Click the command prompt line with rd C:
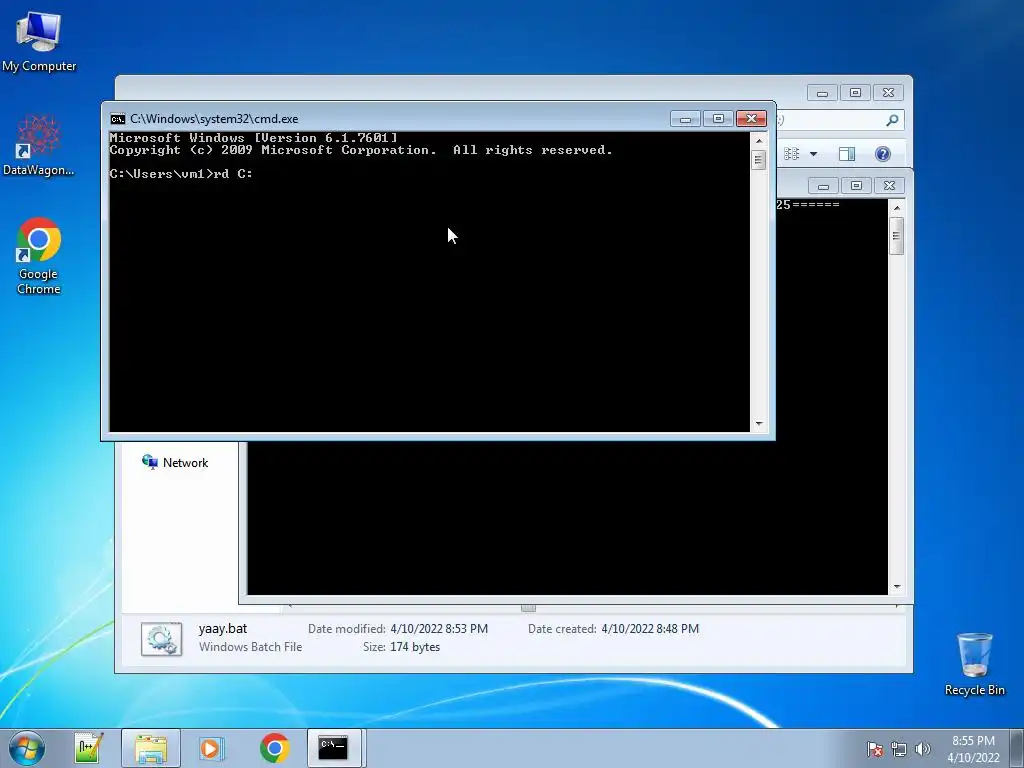 click(182, 174)
